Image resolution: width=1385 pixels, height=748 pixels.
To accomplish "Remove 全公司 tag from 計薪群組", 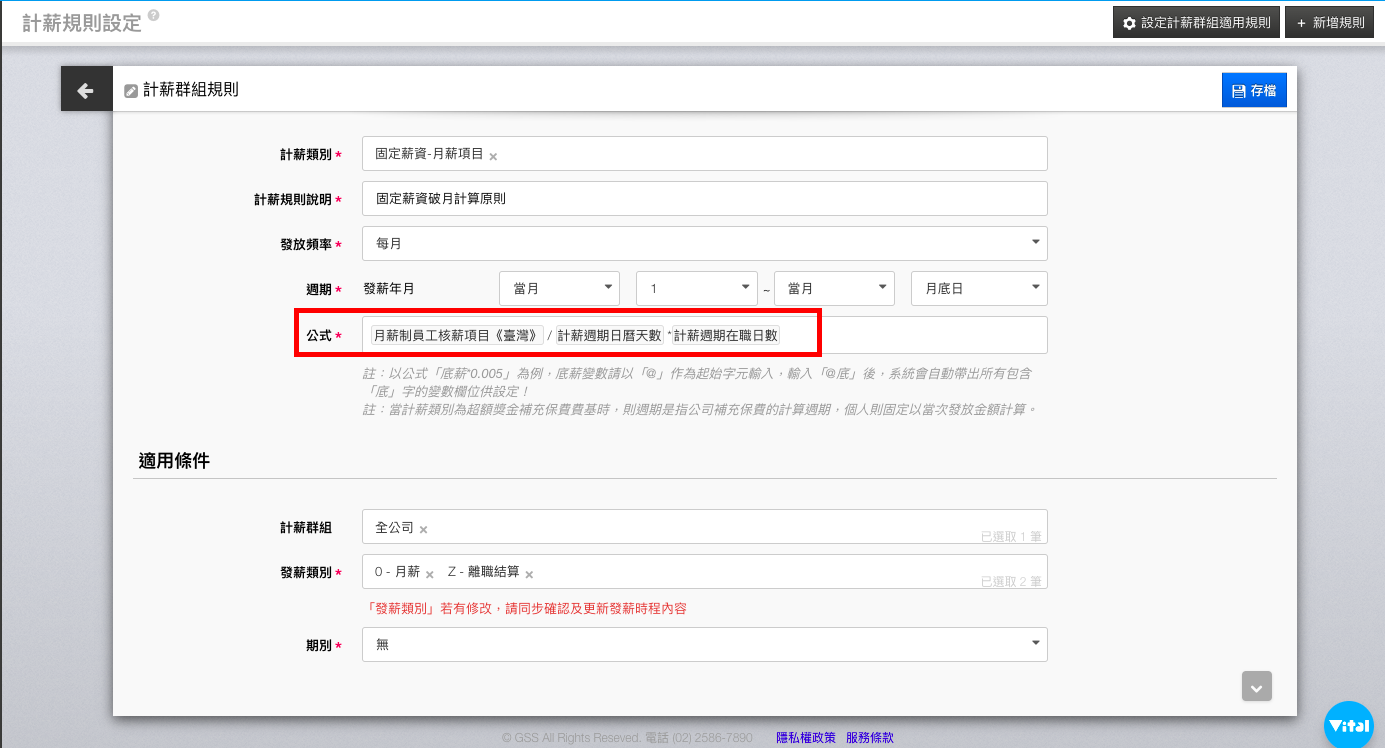I will [x=423, y=529].
